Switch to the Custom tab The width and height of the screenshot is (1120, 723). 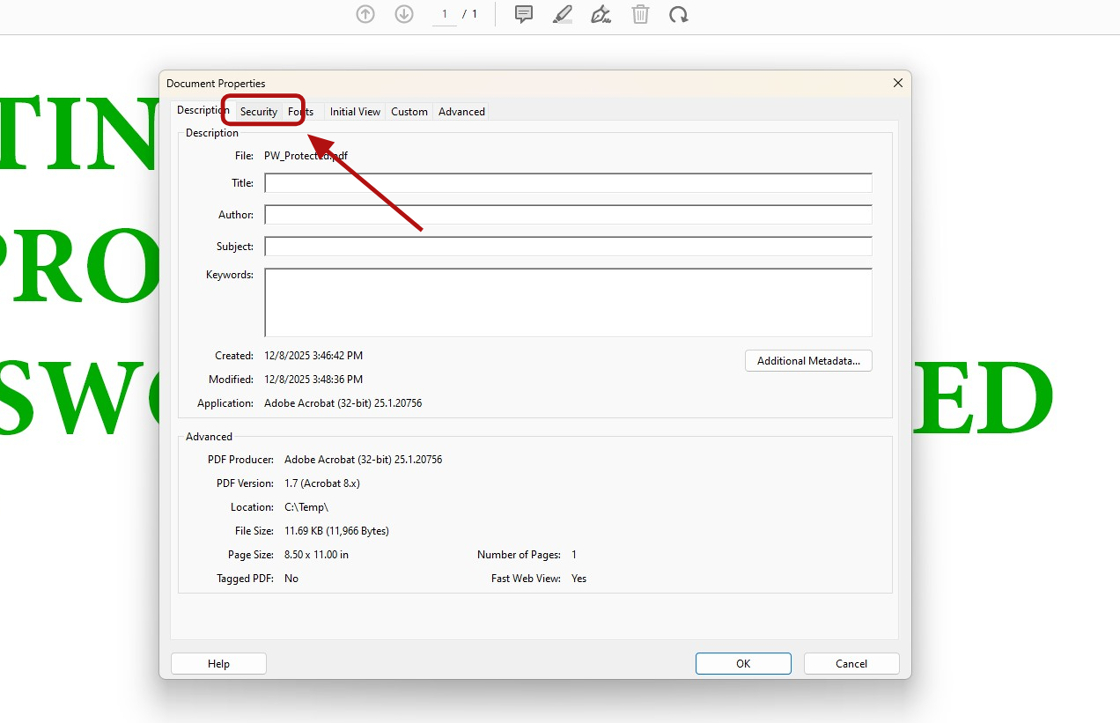(x=409, y=111)
